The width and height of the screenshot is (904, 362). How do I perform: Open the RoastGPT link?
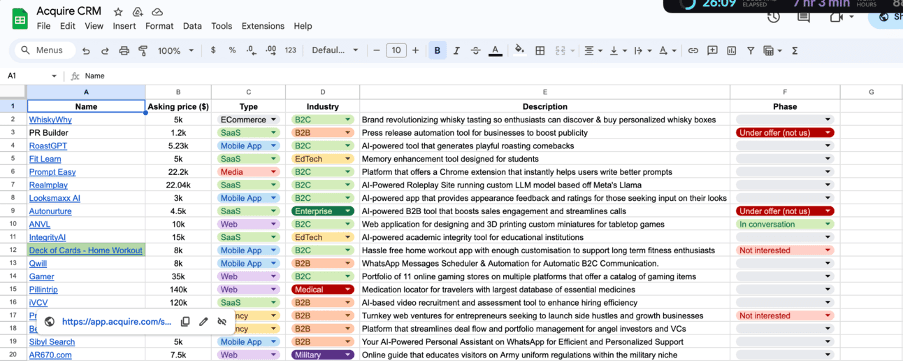(x=48, y=146)
